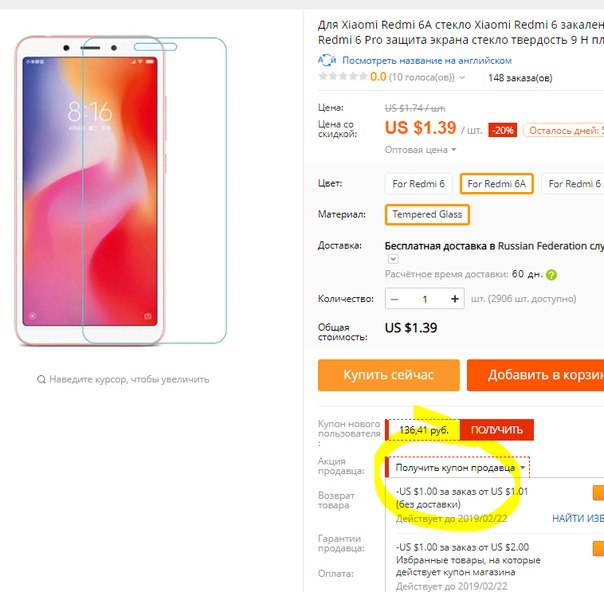Click the Купить сейчас button
The image size is (604, 592).
pyautogui.click(x=389, y=375)
